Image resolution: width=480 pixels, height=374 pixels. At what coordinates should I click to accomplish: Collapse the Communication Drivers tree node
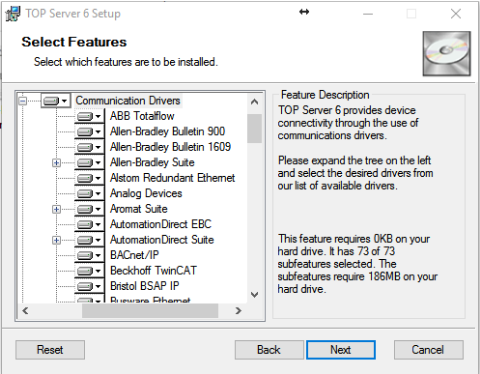pos(23,101)
